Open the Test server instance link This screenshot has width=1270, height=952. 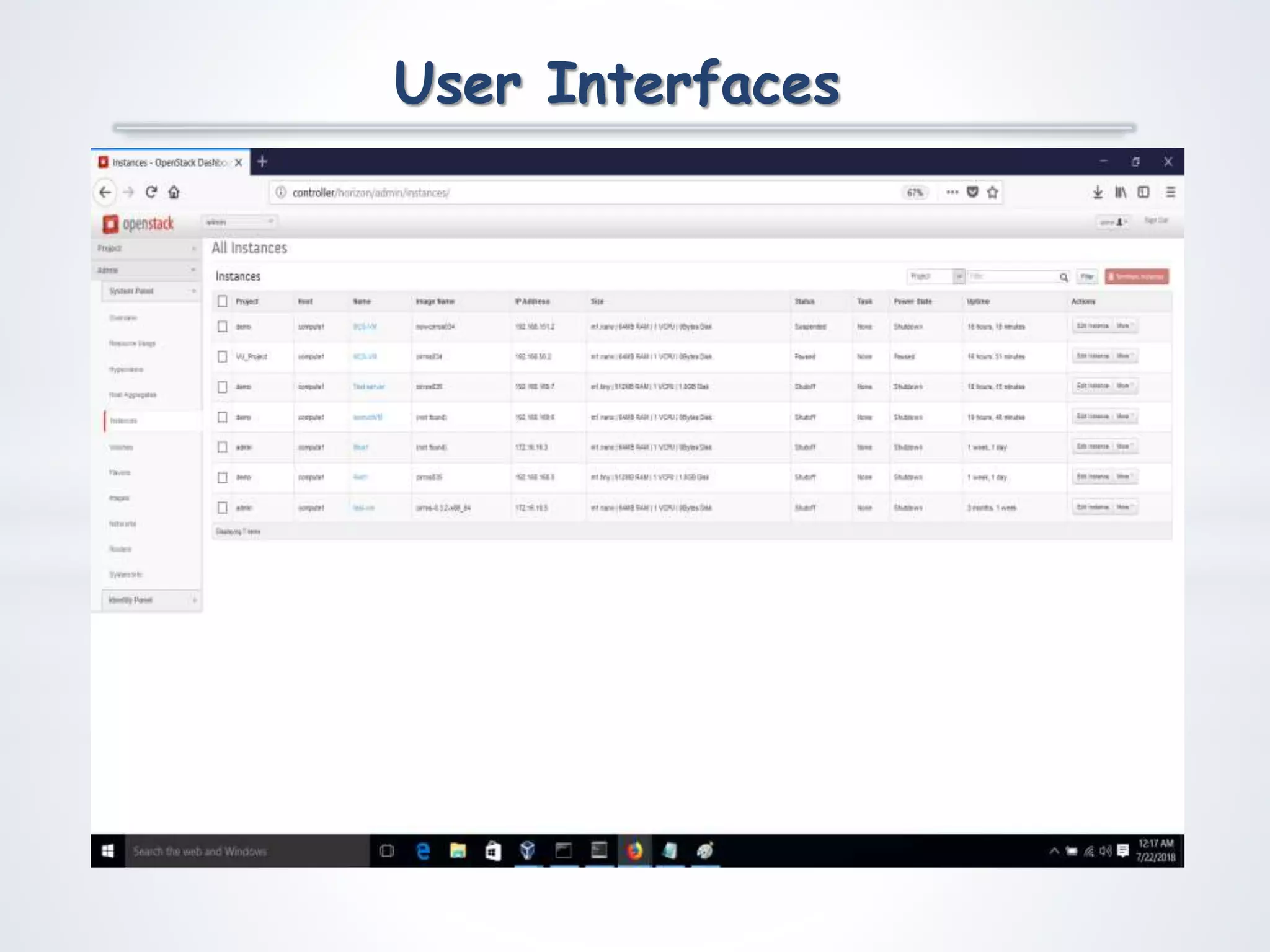tap(368, 387)
